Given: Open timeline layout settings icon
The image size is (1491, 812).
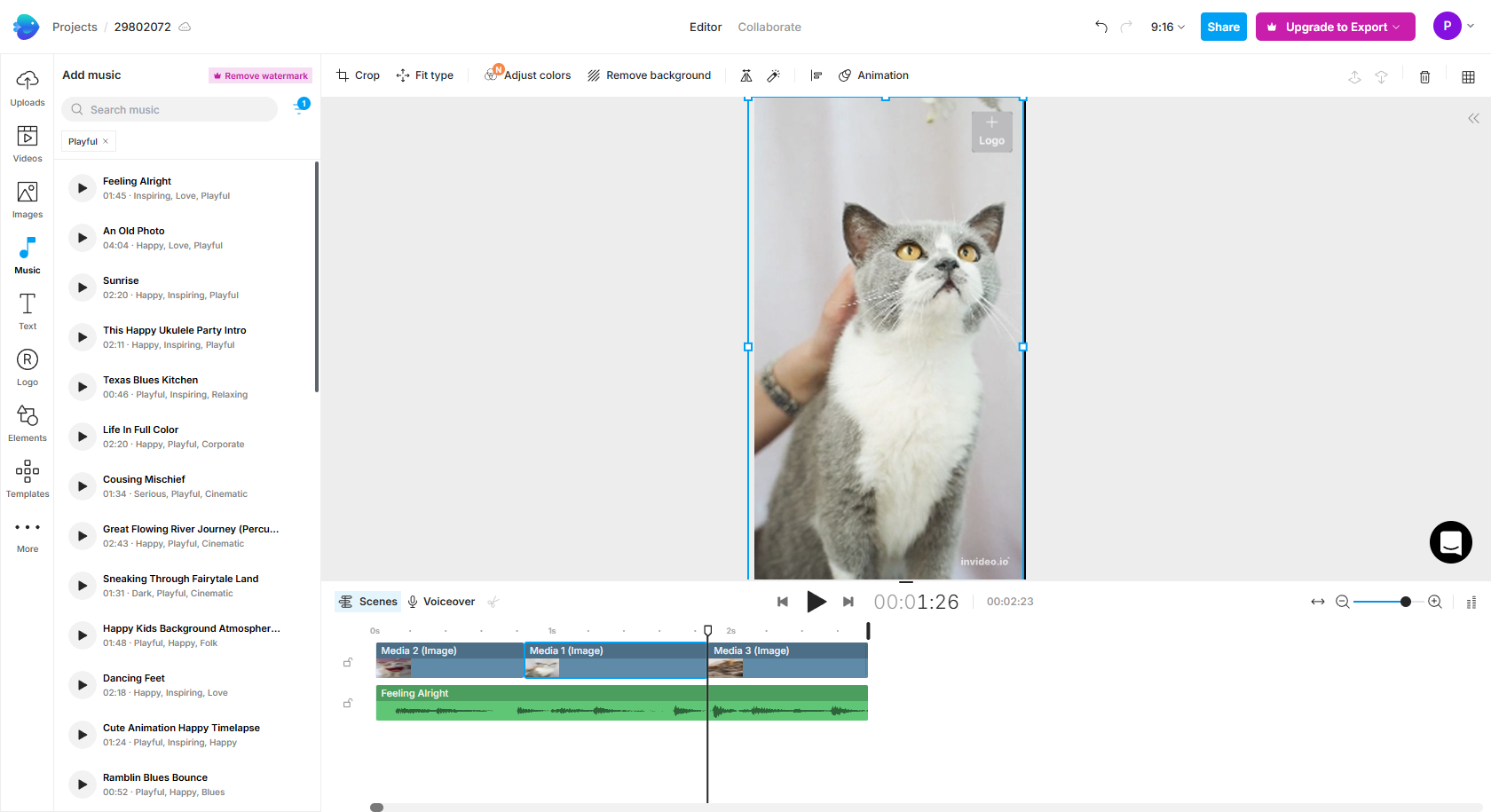Looking at the screenshot, I should click(1471, 603).
